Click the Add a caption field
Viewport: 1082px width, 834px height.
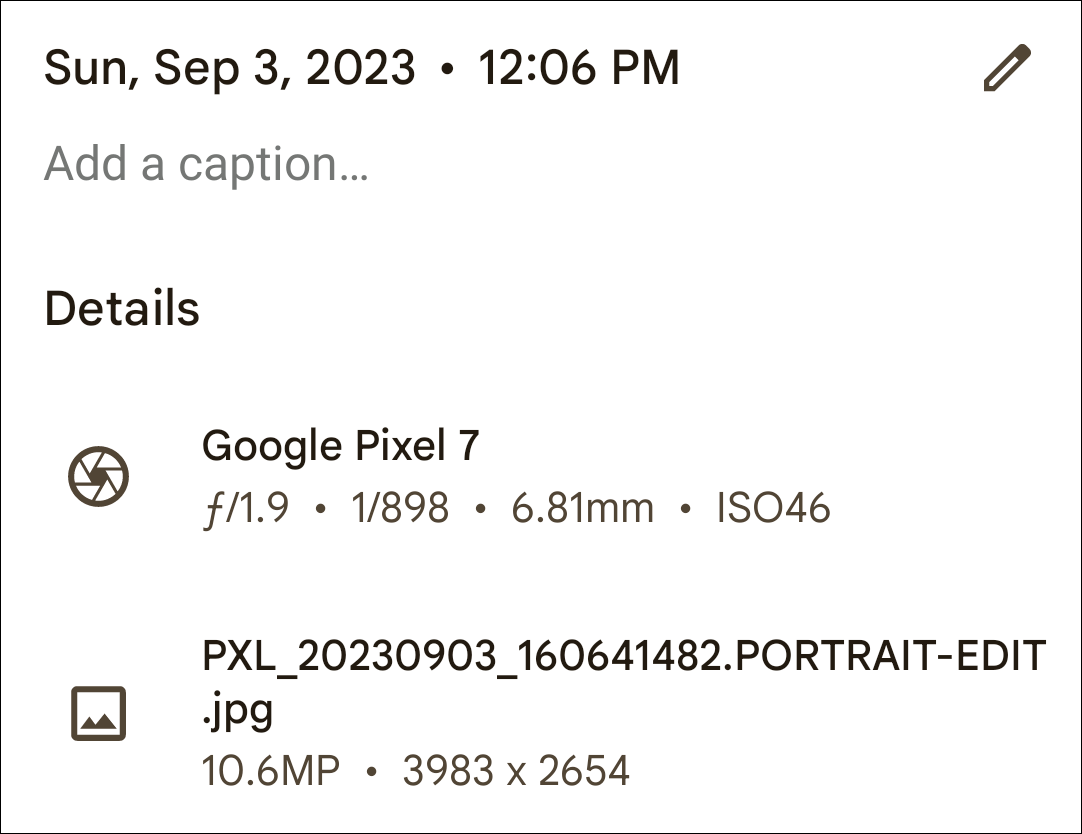(207, 163)
